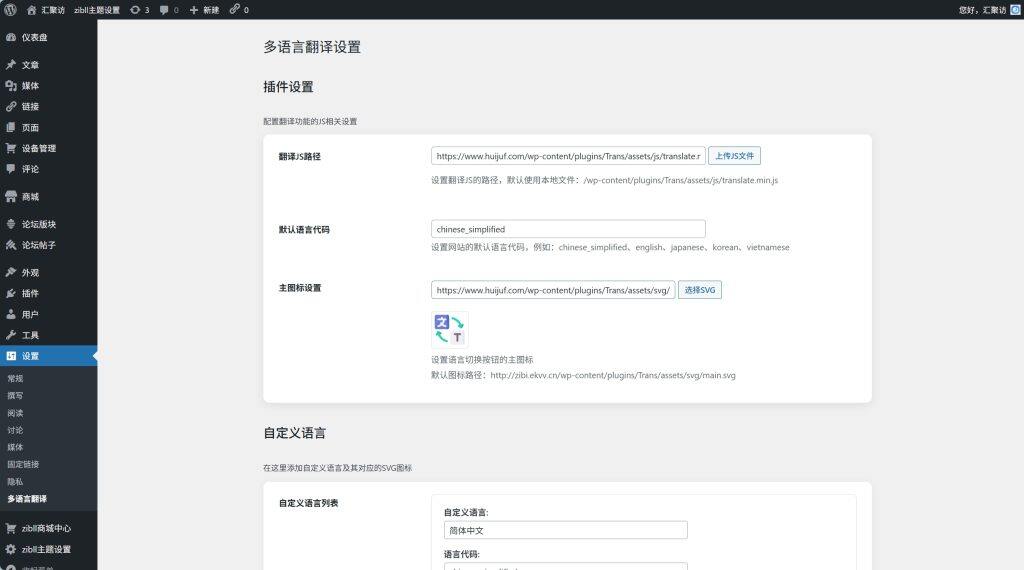Click the 插件设置 section heading
Image resolution: width=1024 pixels, height=570 pixels.
click(288, 87)
